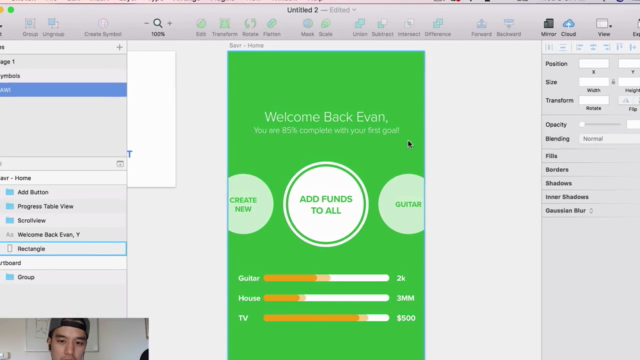Focus the Size Width input field
Image resolution: width=640 pixels, height=360 pixels.
click(x=594, y=82)
